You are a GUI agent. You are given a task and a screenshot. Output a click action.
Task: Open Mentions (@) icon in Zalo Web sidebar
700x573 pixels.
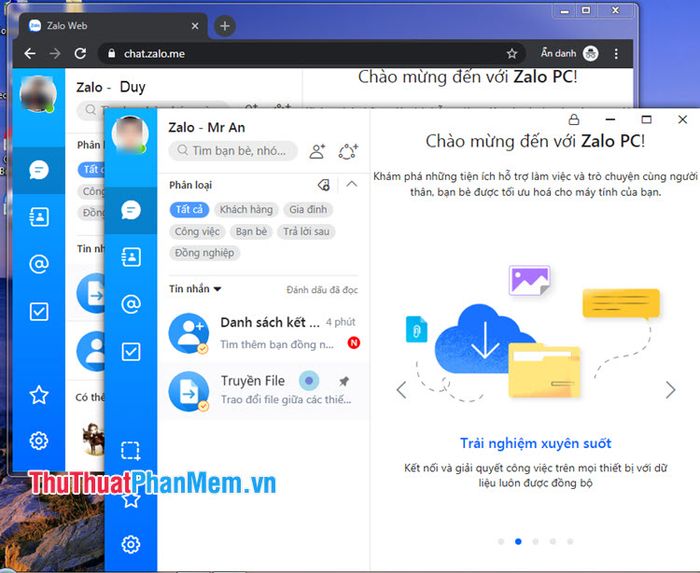pyautogui.click(x=39, y=264)
